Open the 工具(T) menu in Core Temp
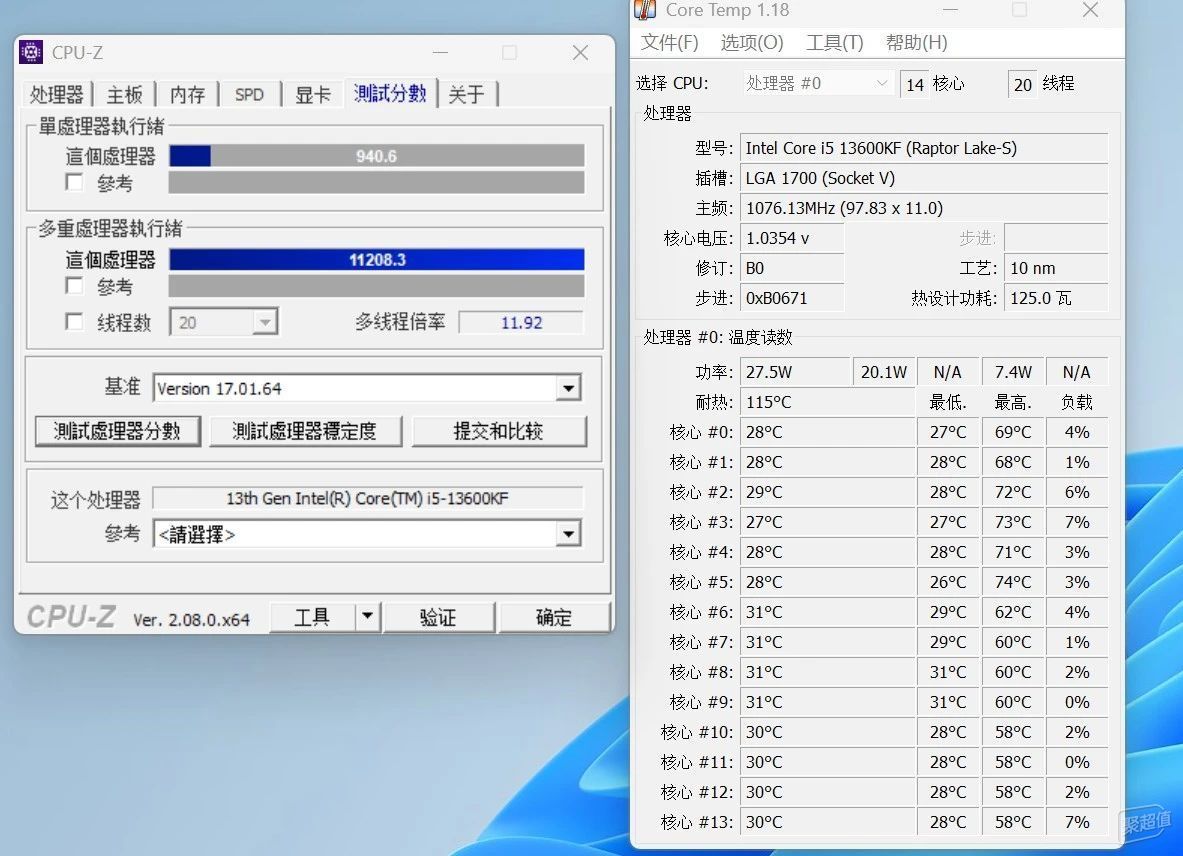1183x856 pixels. click(x=834, y=42)
